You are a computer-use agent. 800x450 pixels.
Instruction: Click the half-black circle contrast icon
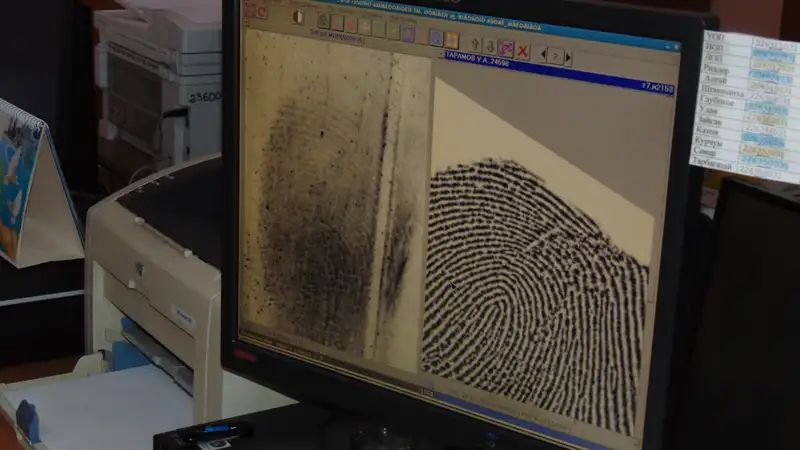pyautogui.click(x=297, y=17)
